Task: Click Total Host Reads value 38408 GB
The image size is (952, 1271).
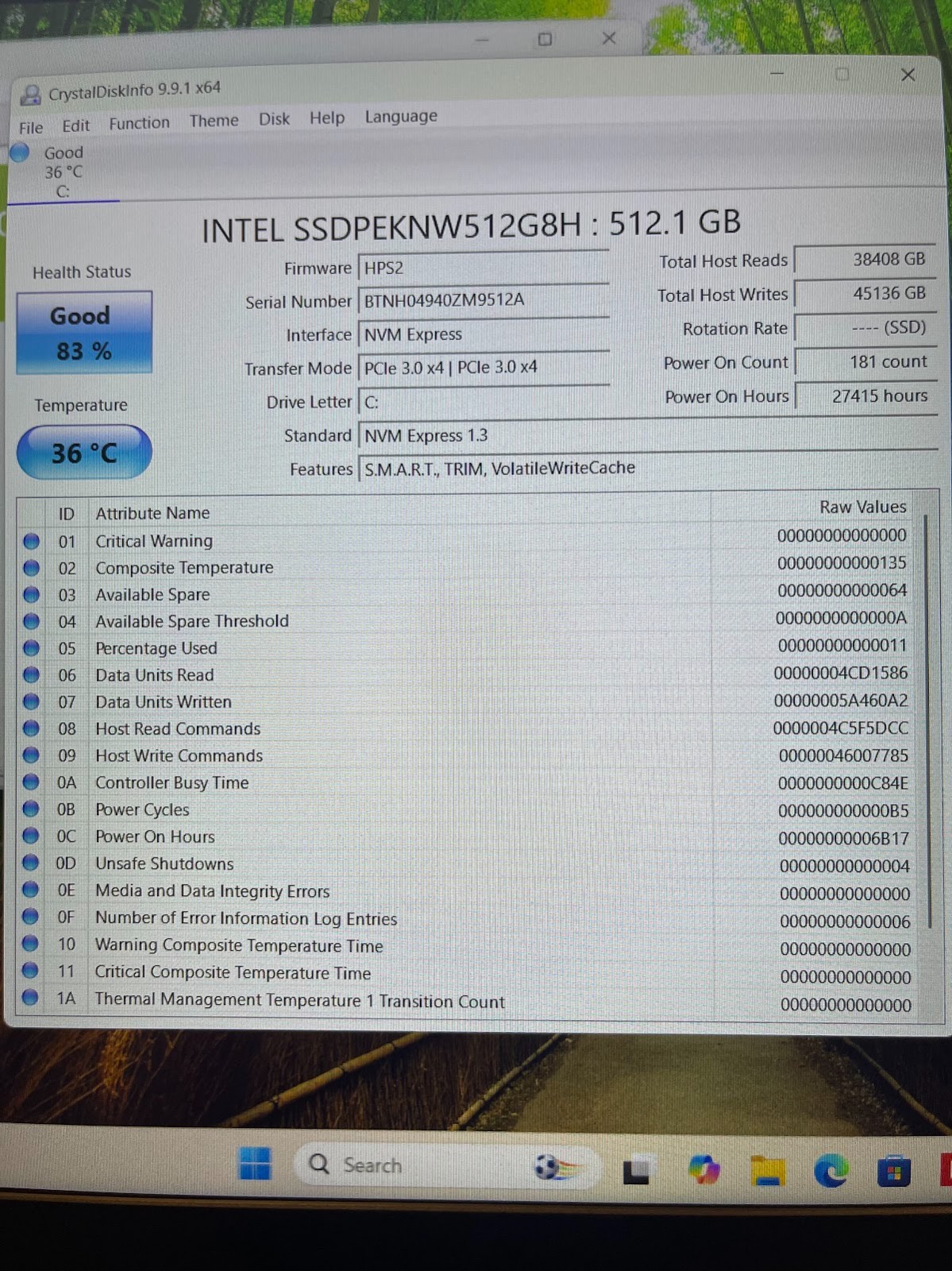Action: (x=865, y=259)
